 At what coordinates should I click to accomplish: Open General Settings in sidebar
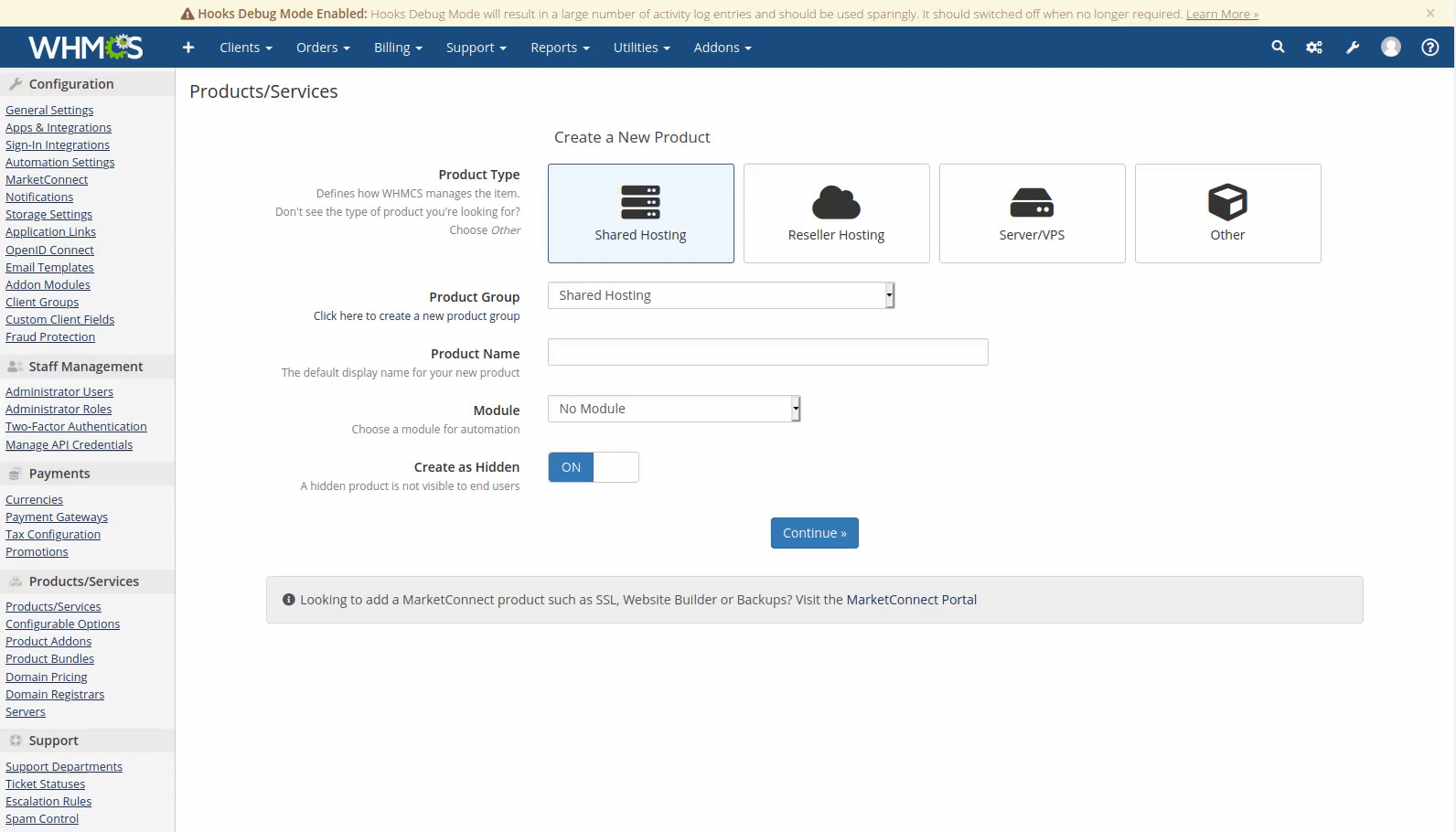49,110
